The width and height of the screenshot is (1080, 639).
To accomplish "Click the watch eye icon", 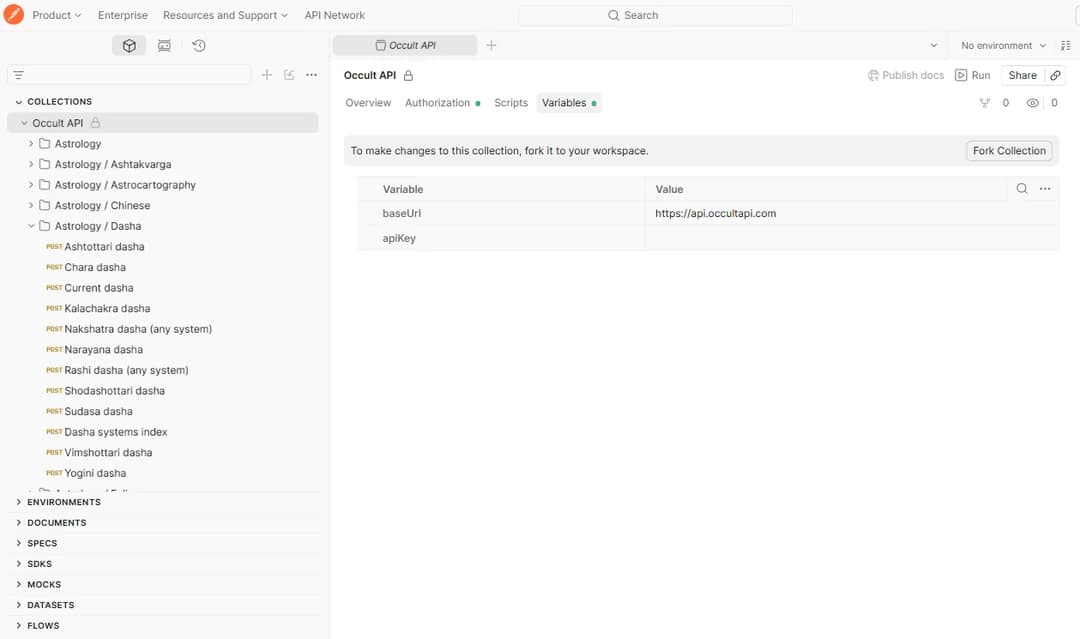I will click(x=1032, y=103).
